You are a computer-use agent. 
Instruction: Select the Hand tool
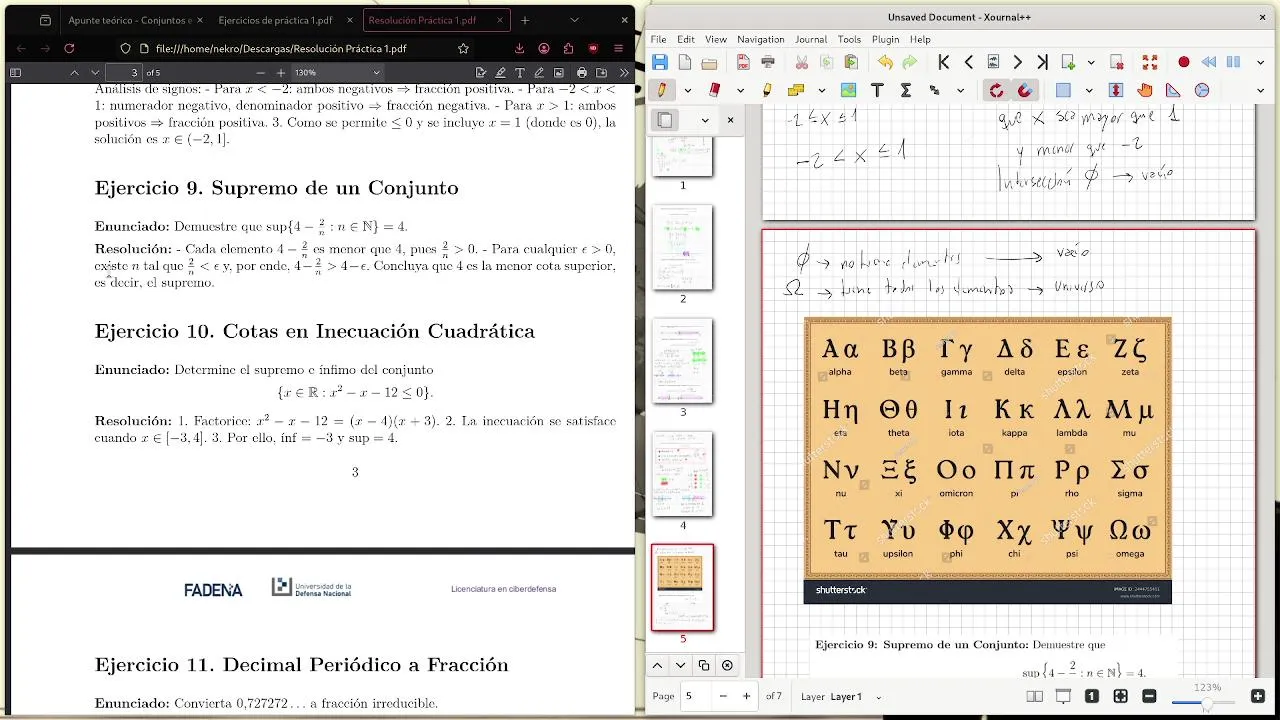pyautogui.click(x=1144, y=90)
